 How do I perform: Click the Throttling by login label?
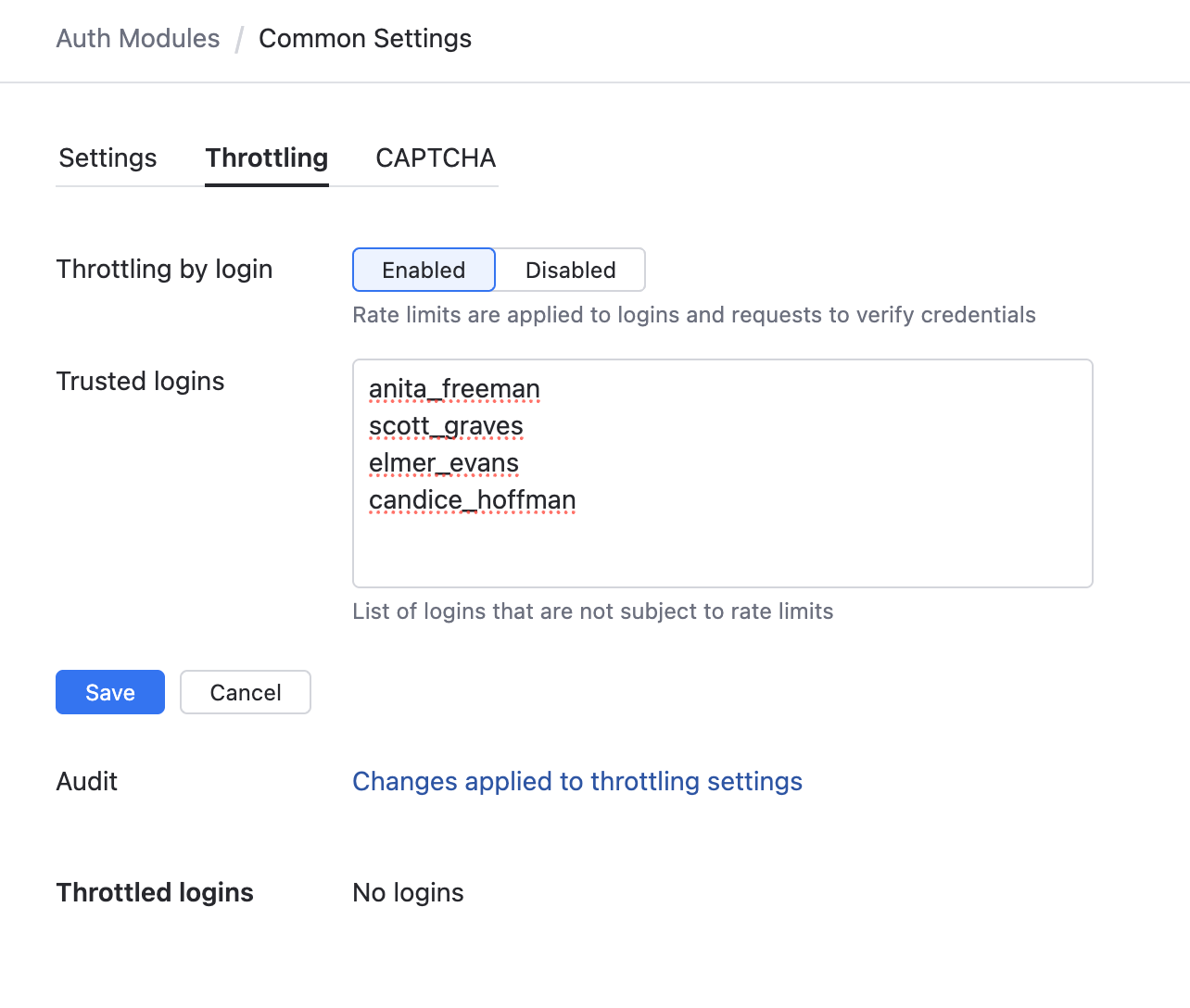pyautogui.click(x=164, y=270)
